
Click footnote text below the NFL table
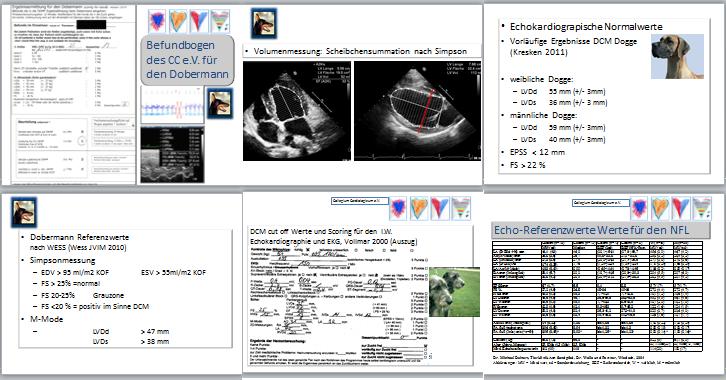(587, 359)
